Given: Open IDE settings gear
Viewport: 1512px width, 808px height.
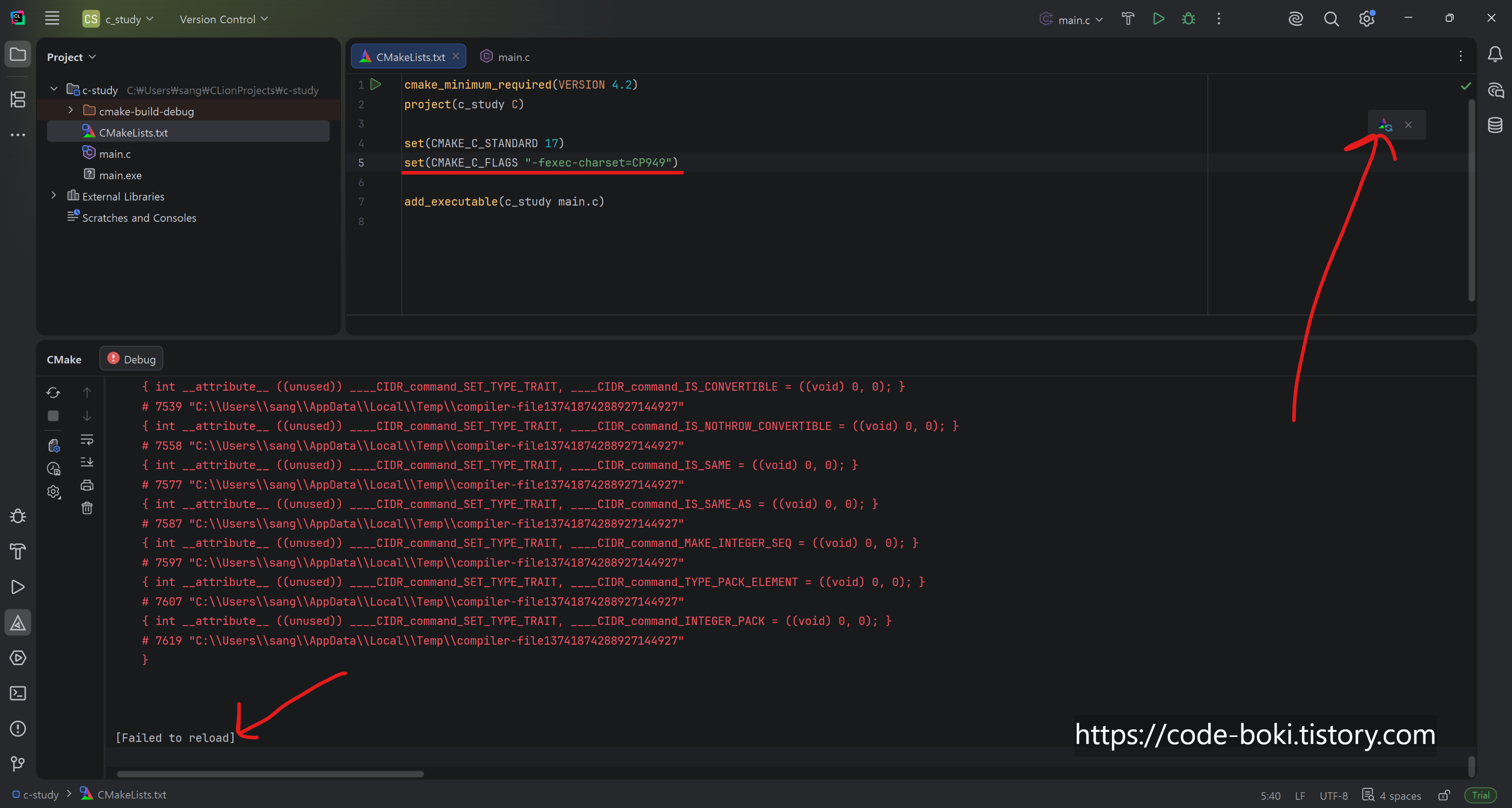Looking at the screenshot, I should 1366,19.
